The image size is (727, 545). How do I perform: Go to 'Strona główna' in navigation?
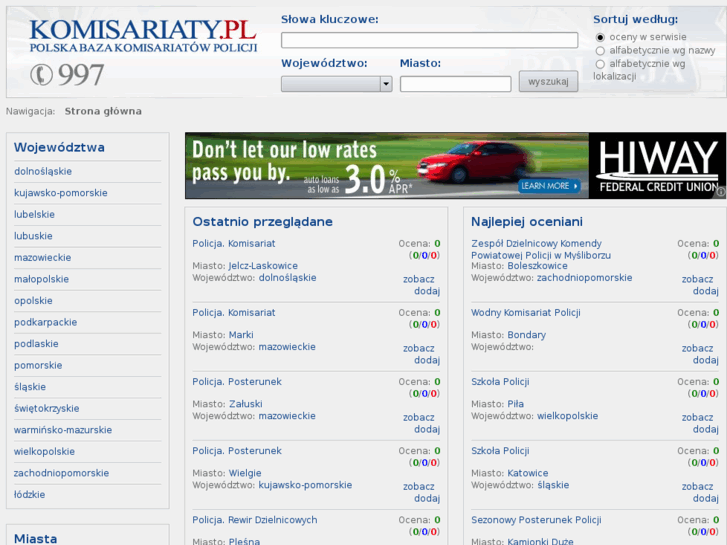click(103, 111)
